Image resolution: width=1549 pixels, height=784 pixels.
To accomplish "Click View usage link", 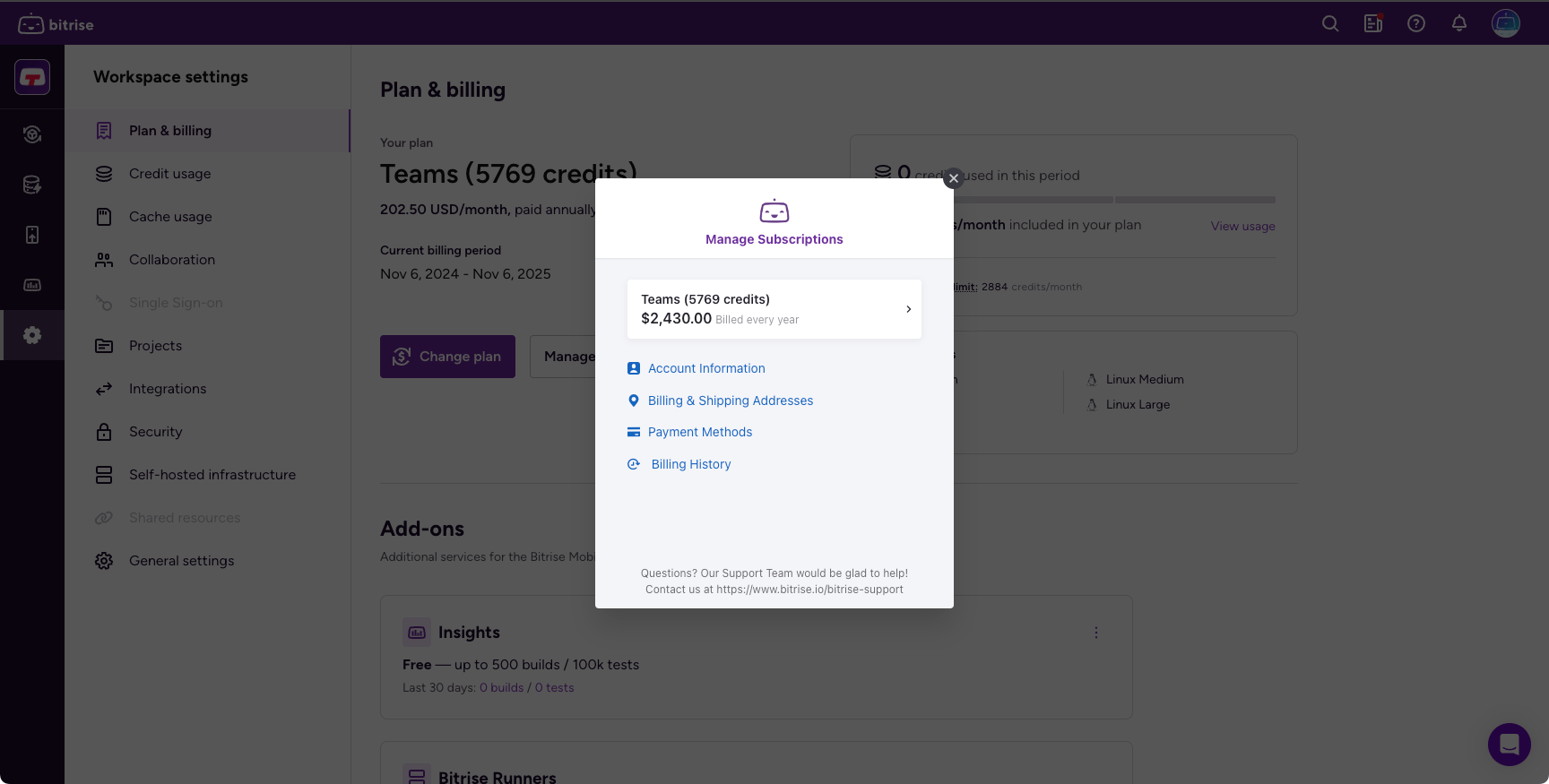I will [x=1242, y=226].
